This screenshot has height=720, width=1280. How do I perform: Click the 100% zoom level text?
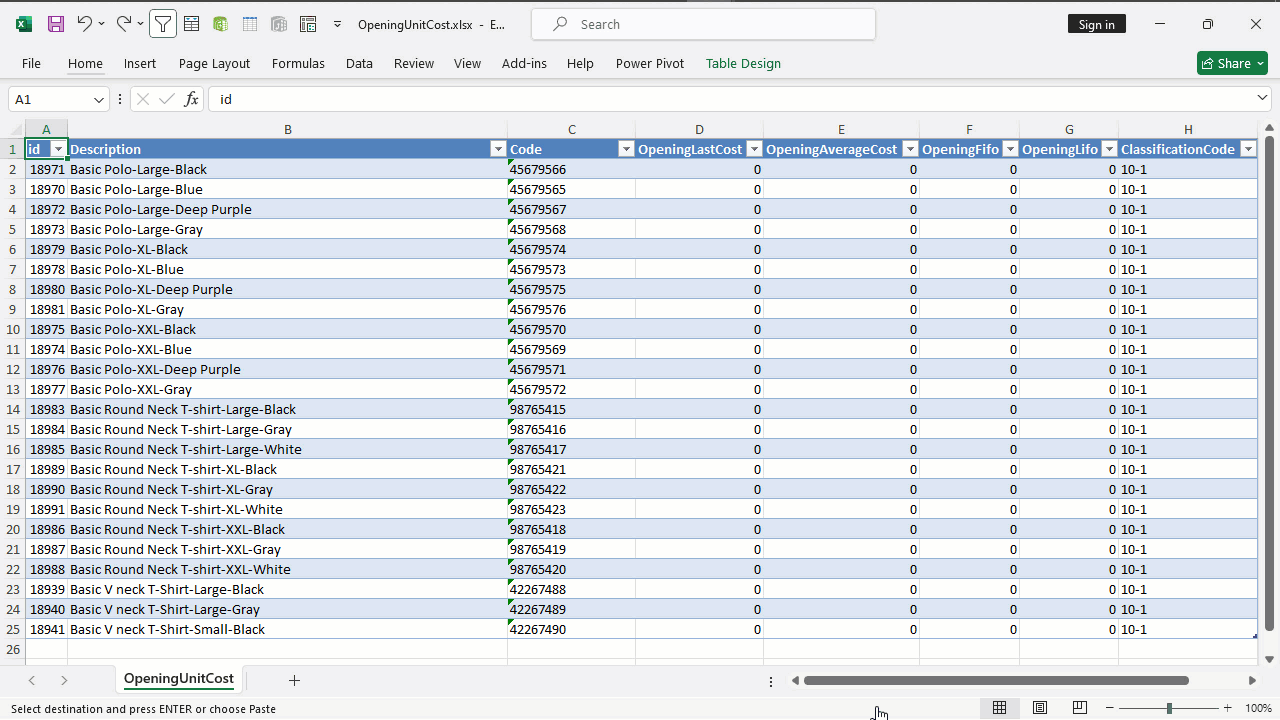click(x=1258, y=708)
